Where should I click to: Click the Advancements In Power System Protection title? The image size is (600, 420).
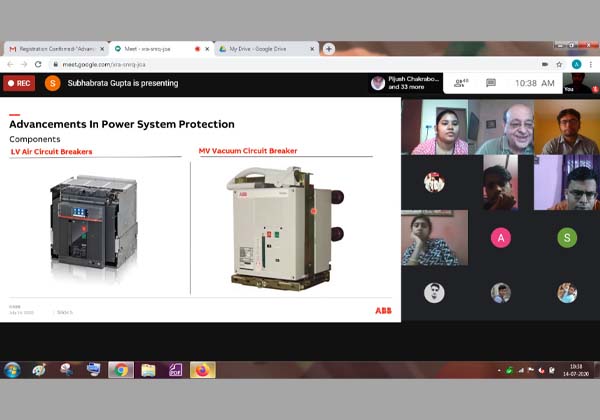[x=122, y=124]
